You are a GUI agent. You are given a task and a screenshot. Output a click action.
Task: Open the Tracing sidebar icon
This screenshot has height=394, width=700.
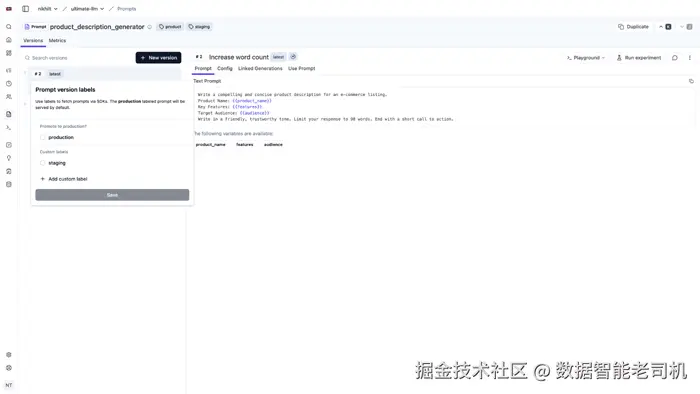coord(8,71)
